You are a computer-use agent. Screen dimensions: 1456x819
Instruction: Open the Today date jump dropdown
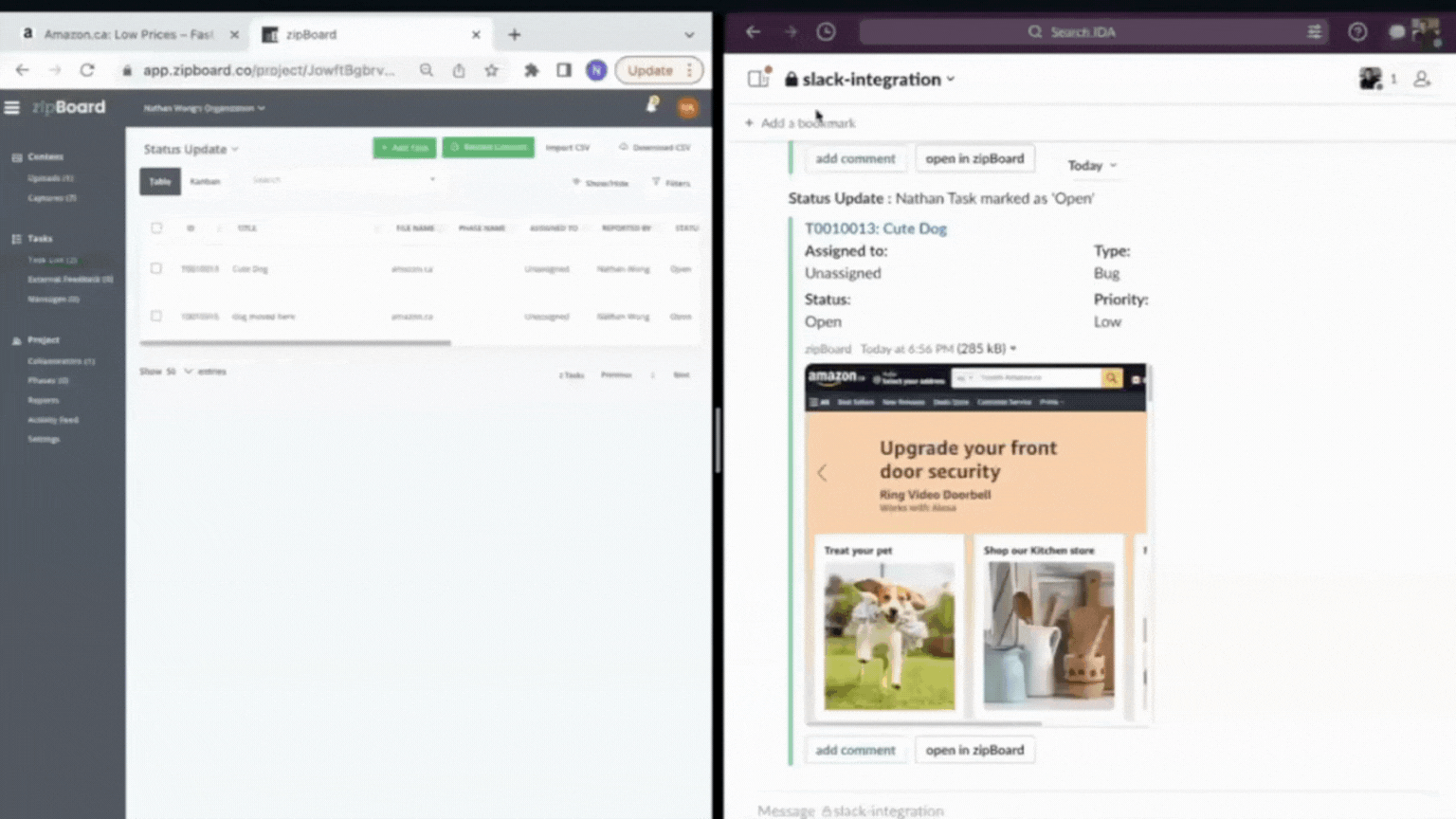tap(1092, 165)
